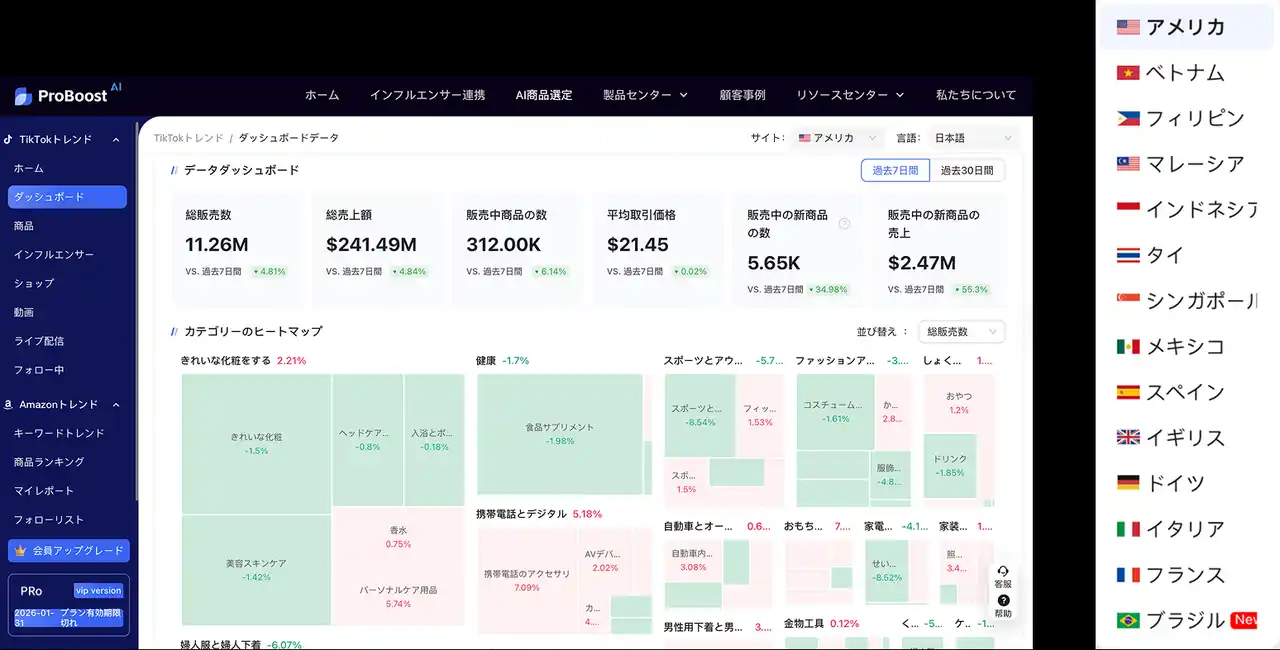Open インフルエンサー in the sidebar
1280x650 pixels.
[54, 255]
